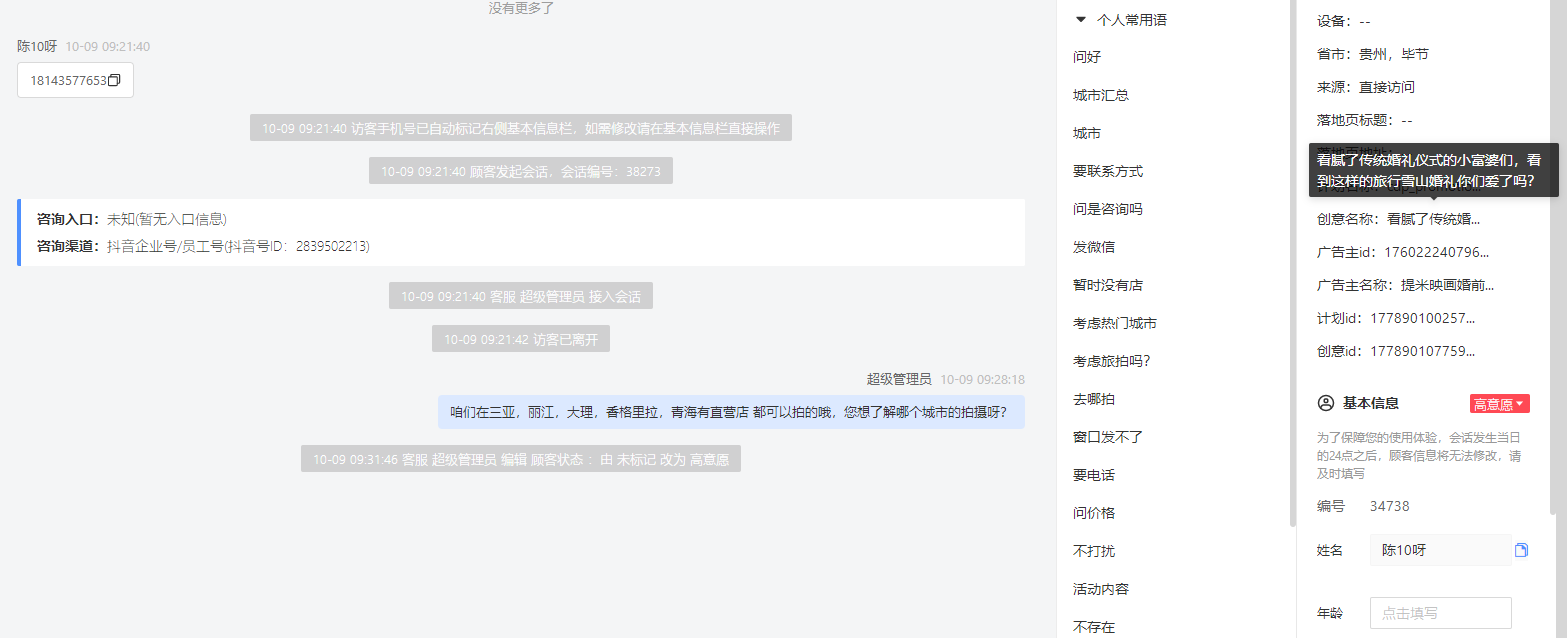
Task: Click the 姓名 field containing 陈10呀
Action: click(x=1440, y=550)
